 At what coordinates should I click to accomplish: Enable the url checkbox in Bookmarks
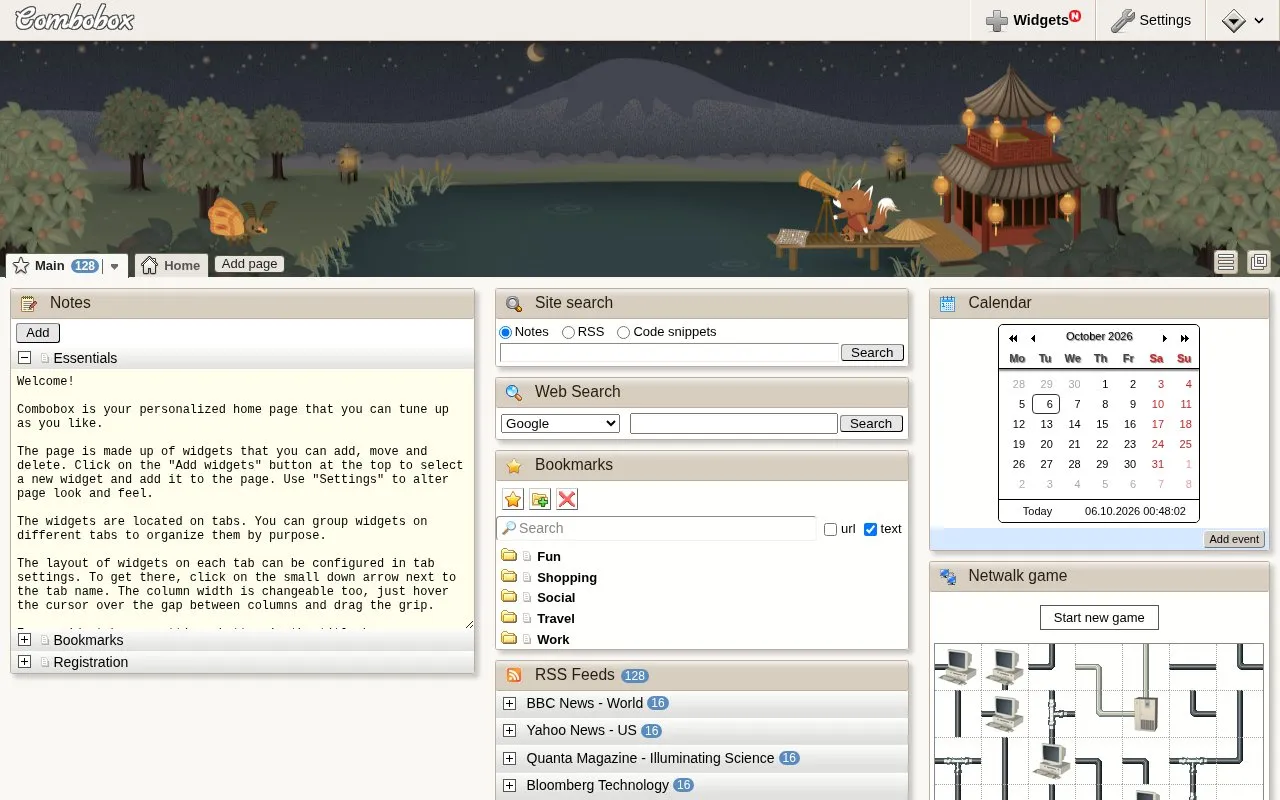click(830, 529)
